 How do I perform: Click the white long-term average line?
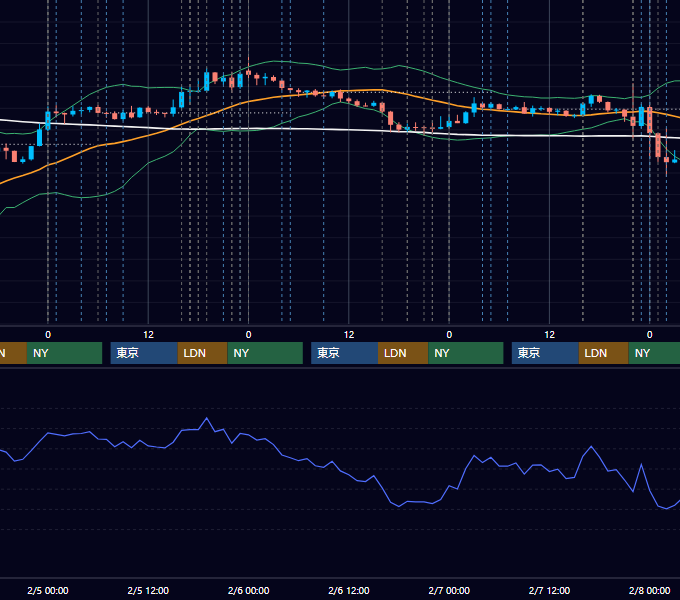[304, 129]
